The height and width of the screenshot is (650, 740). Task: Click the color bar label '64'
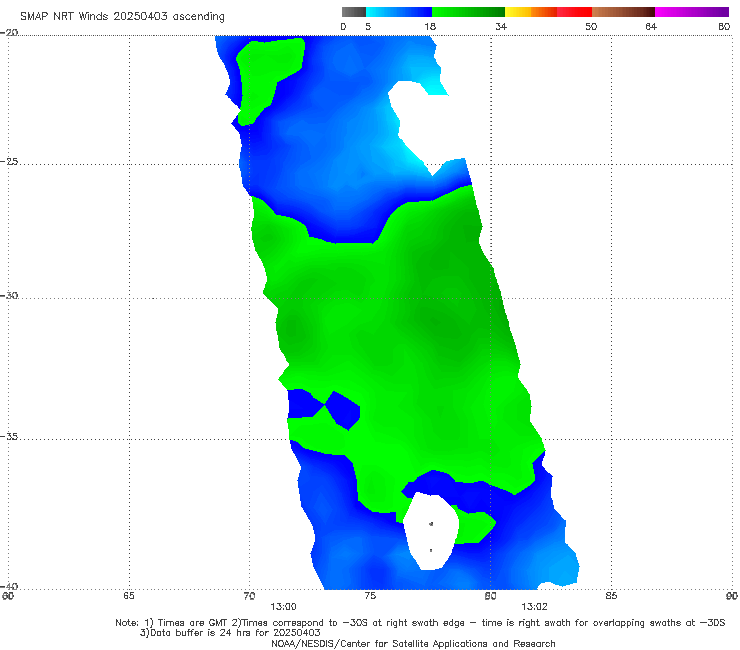click(x=651, y=27)
